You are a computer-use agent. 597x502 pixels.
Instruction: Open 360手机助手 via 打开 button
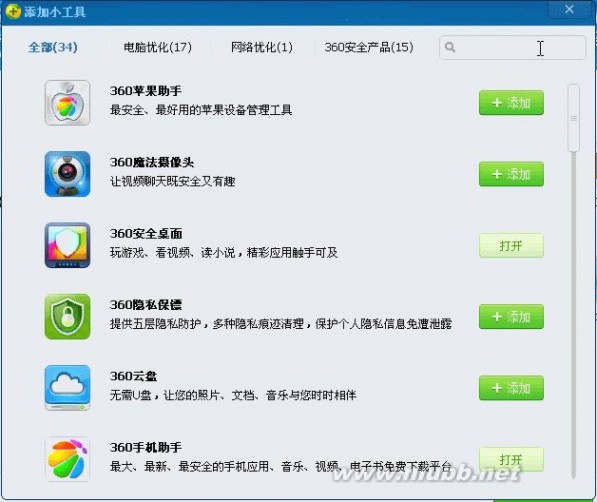pos(511,459)
